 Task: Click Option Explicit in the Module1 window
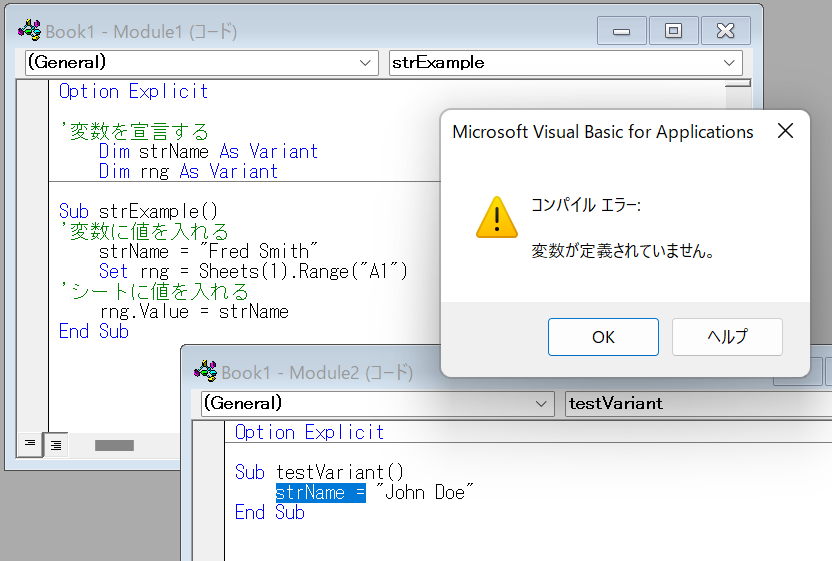[x=133, y=91]
